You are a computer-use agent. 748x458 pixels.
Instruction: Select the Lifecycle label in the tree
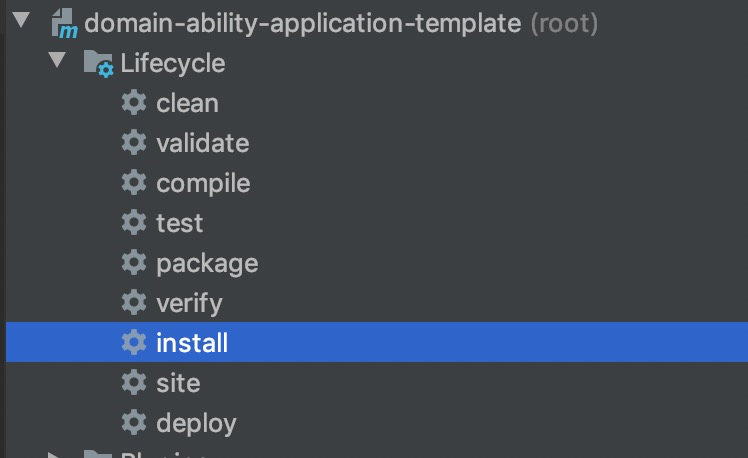click(172, 64)
